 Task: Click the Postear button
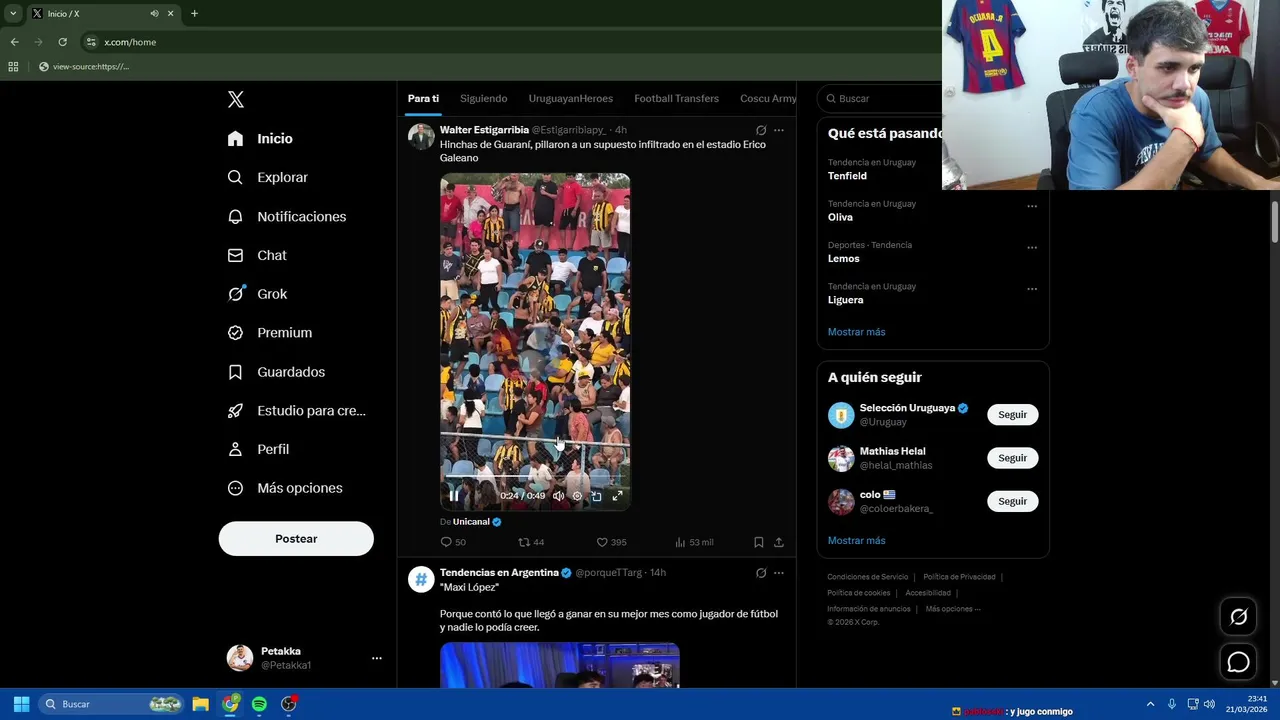[296, 539]
